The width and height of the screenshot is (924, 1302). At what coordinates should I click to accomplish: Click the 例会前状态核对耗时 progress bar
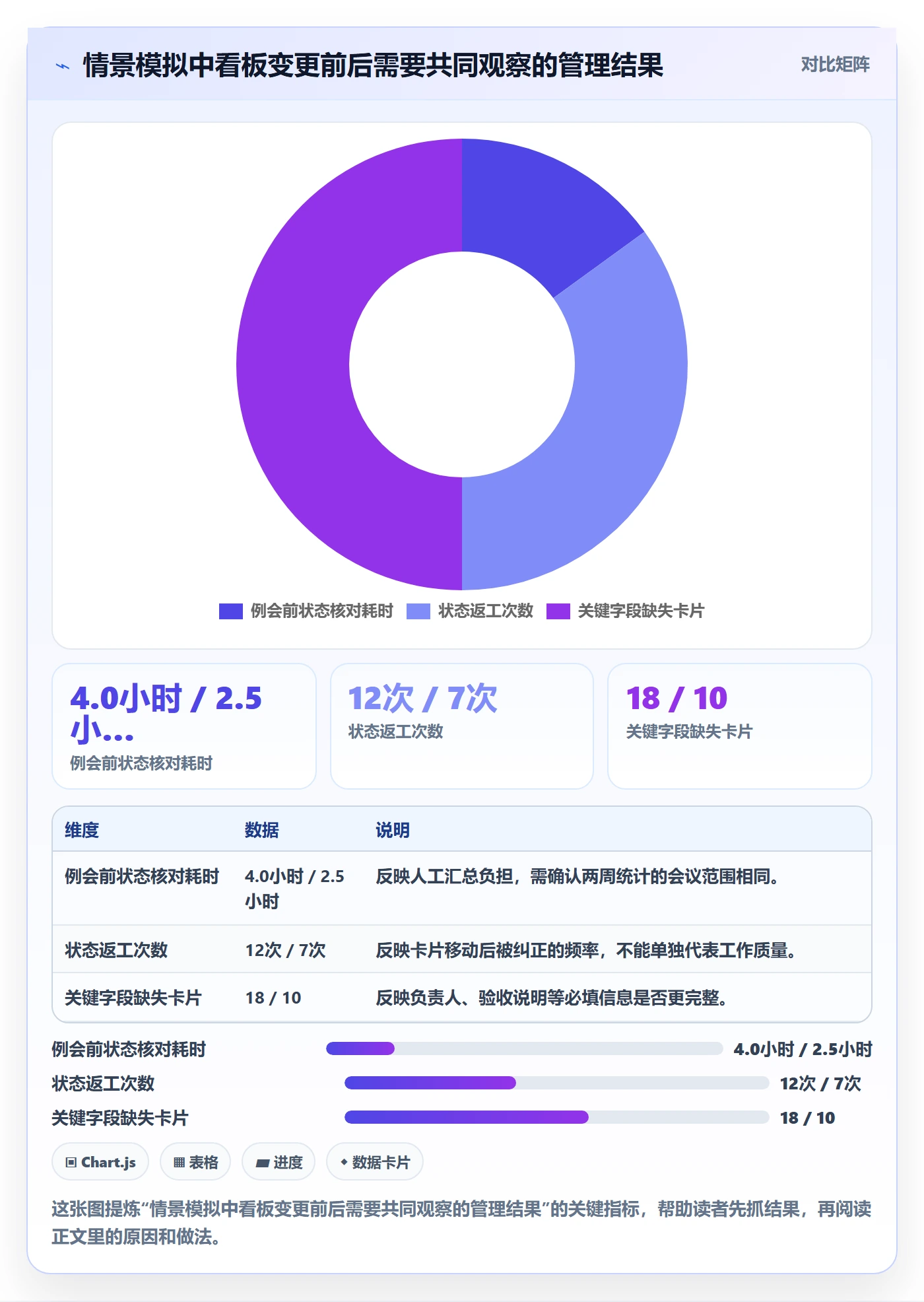[525, 1048]
